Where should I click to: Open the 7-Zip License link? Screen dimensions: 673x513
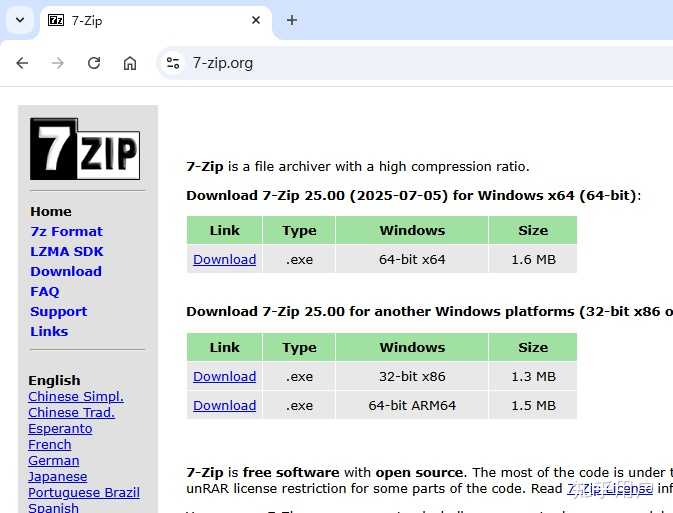tap(610, 489)
